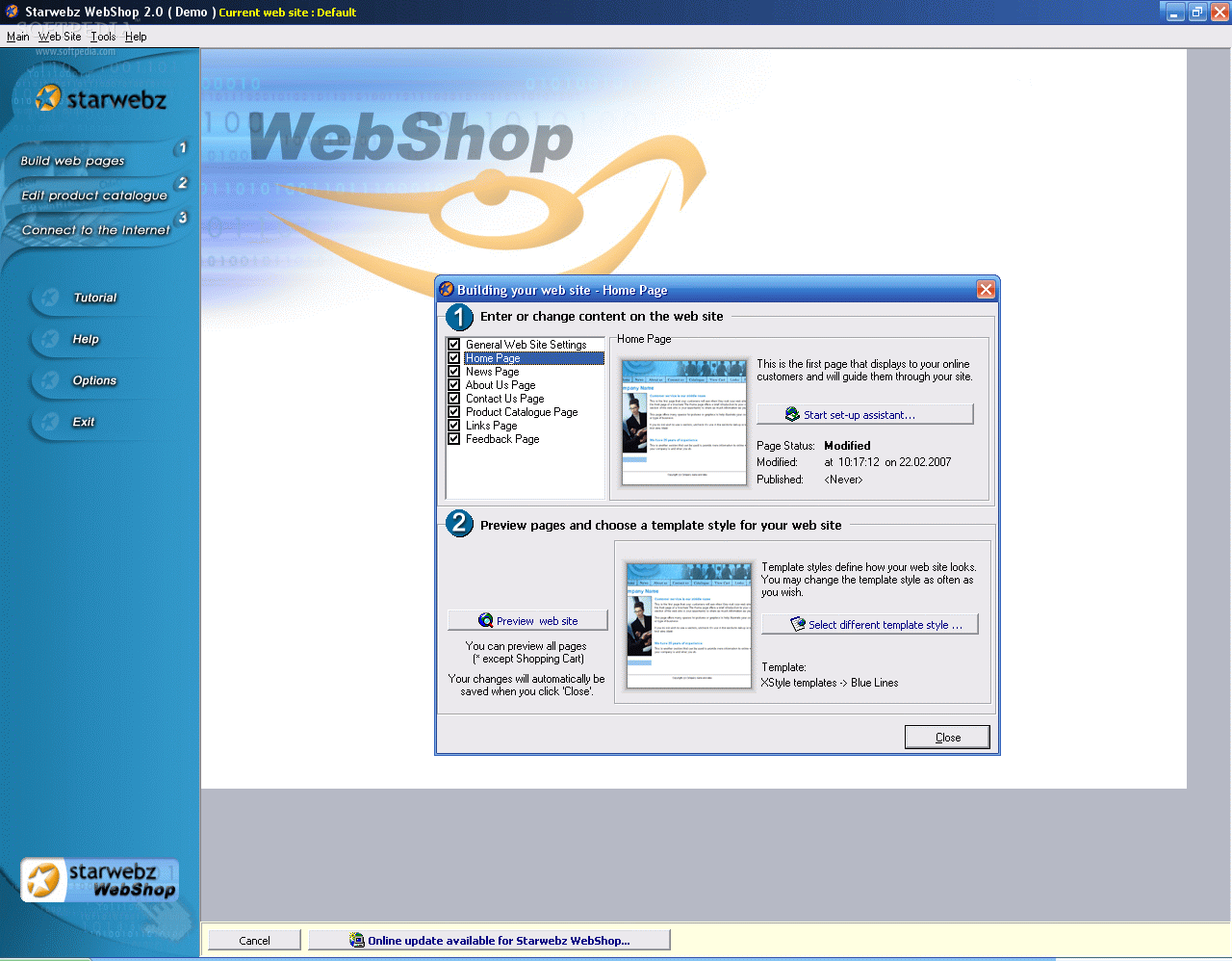Select News Page in the page list
This screenshot has width=1232, height=961.
(x=492, y=372)
